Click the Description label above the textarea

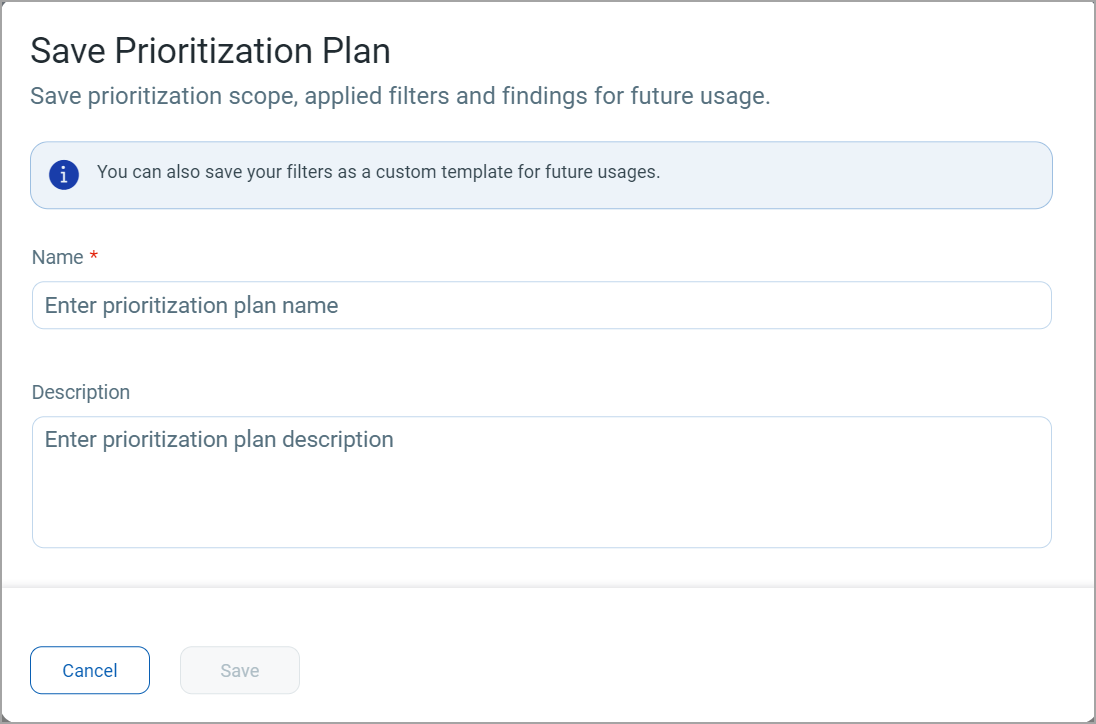point(80,392)
